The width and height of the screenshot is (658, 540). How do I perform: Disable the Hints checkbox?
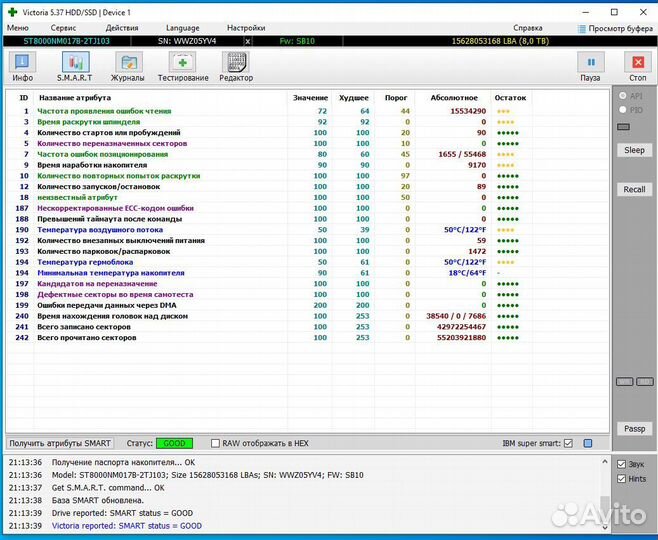pyautogui.click(x=622, y=479)
